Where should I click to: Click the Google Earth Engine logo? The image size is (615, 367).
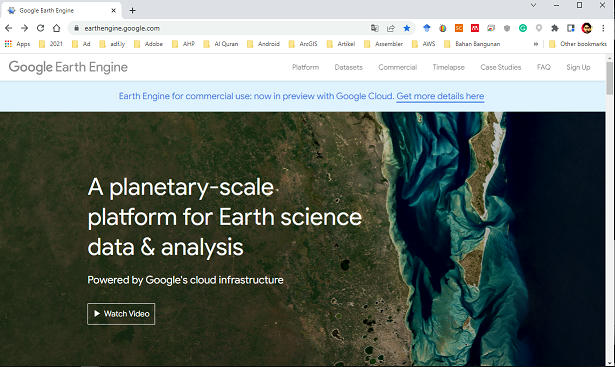click(68, 67)
